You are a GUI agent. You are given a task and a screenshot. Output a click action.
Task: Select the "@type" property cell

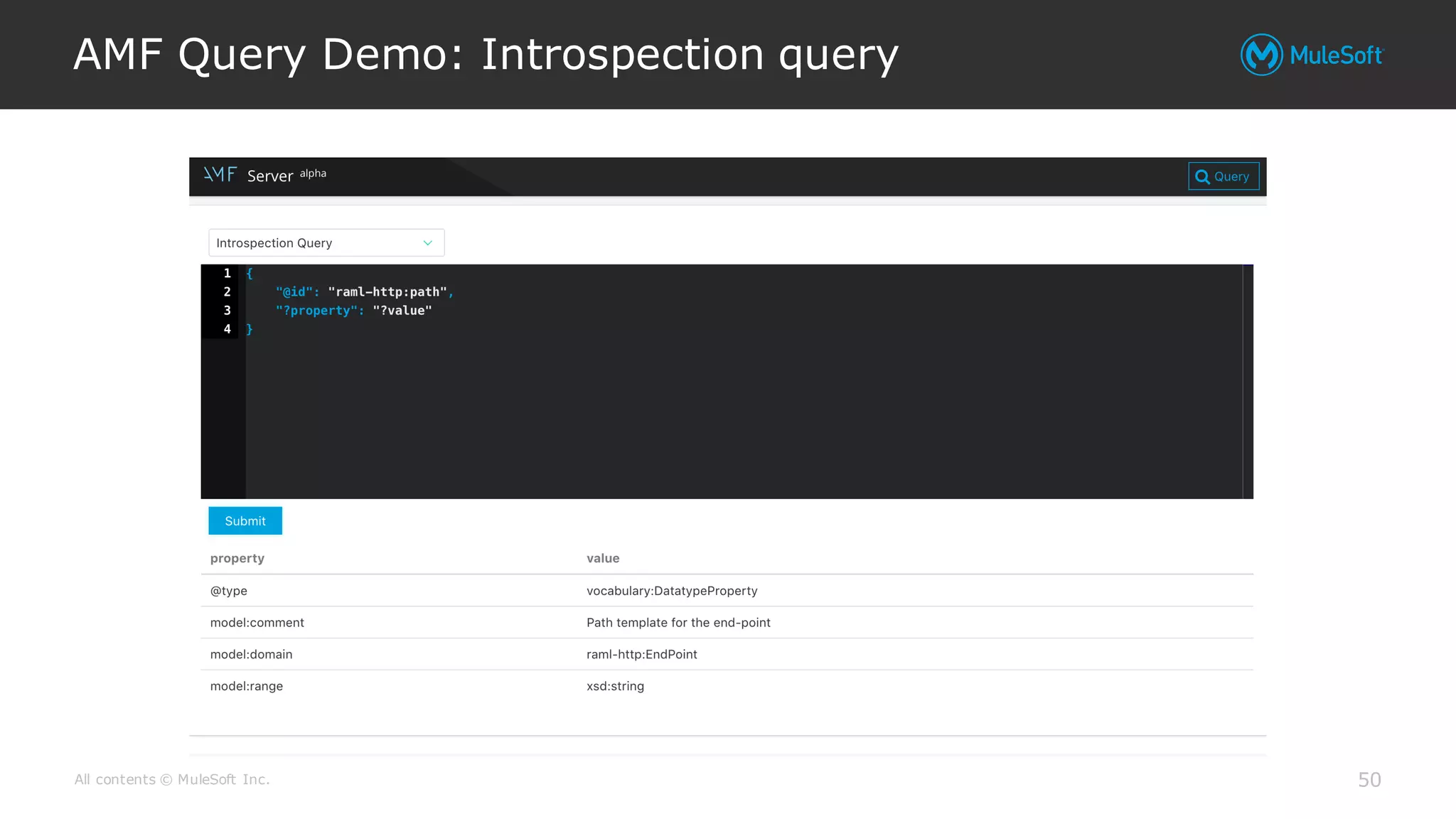(x=229, y=591)
